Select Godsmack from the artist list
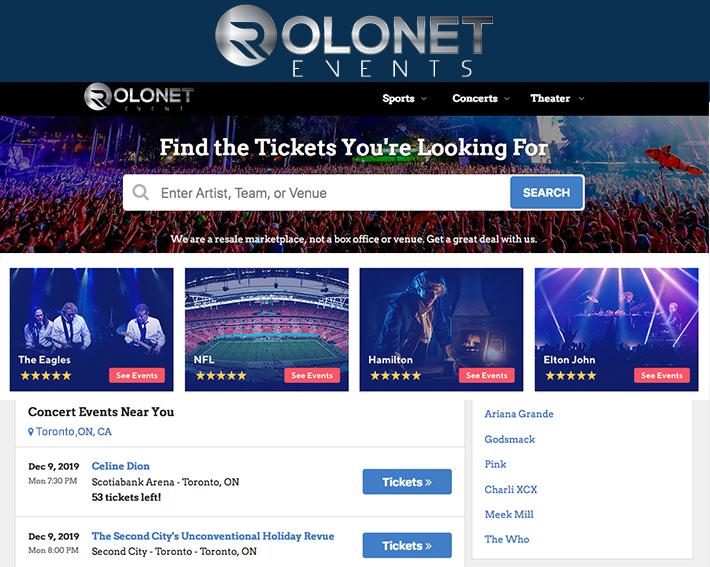Viewport: 710px width, 567px height. point(510,439)
